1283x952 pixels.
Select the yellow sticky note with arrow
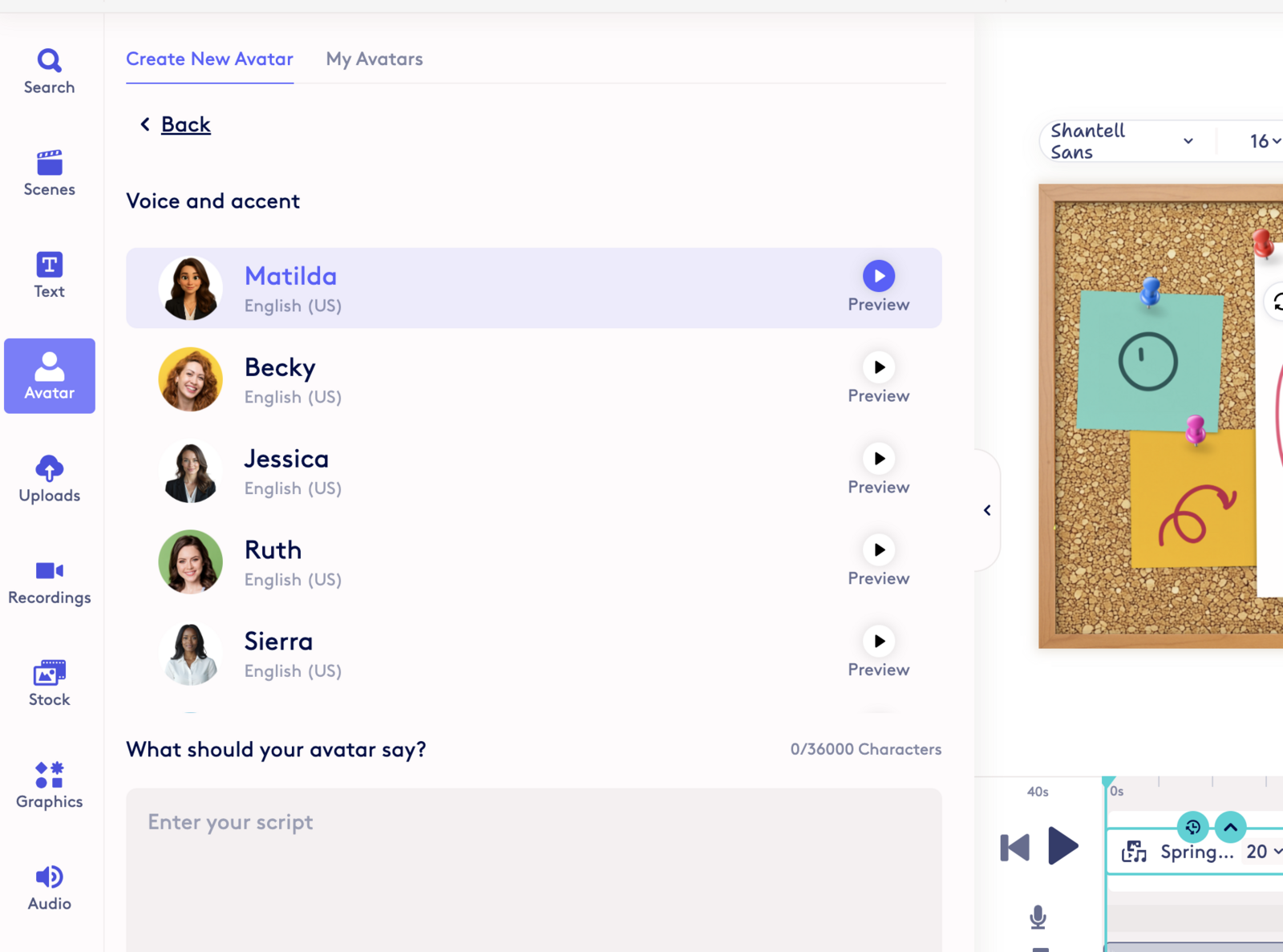click(x=1193, y=499)
